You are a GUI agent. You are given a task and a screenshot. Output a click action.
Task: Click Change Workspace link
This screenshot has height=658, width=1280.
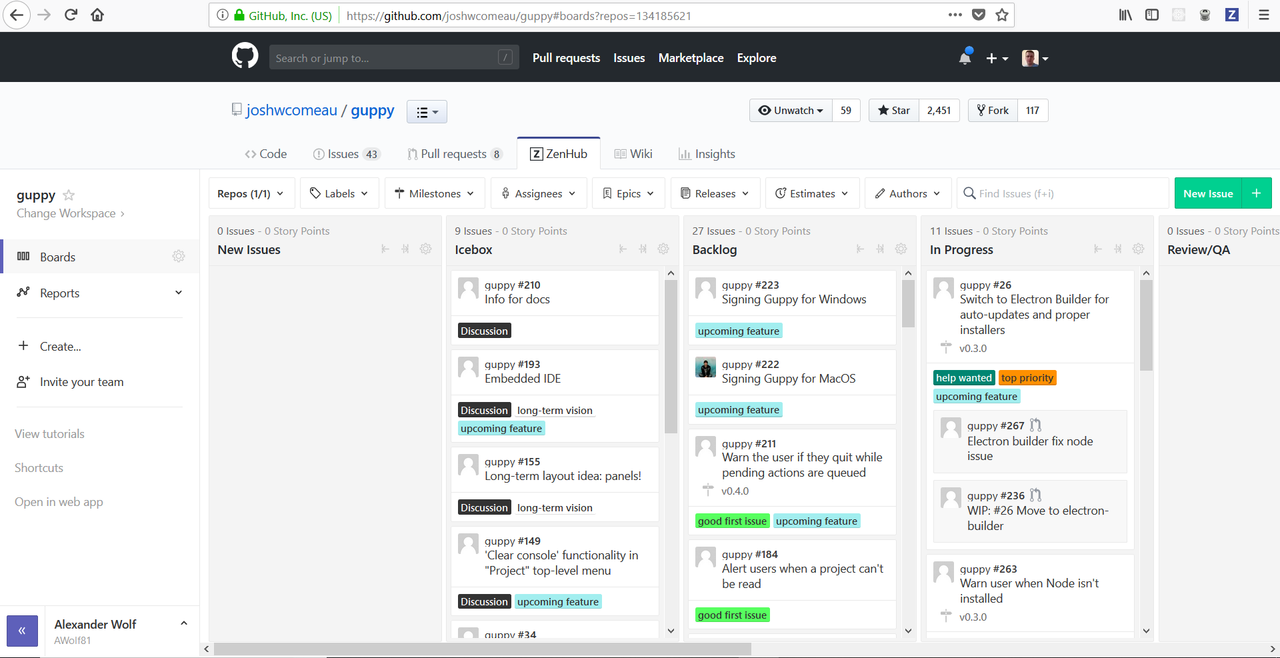(71, 213)
